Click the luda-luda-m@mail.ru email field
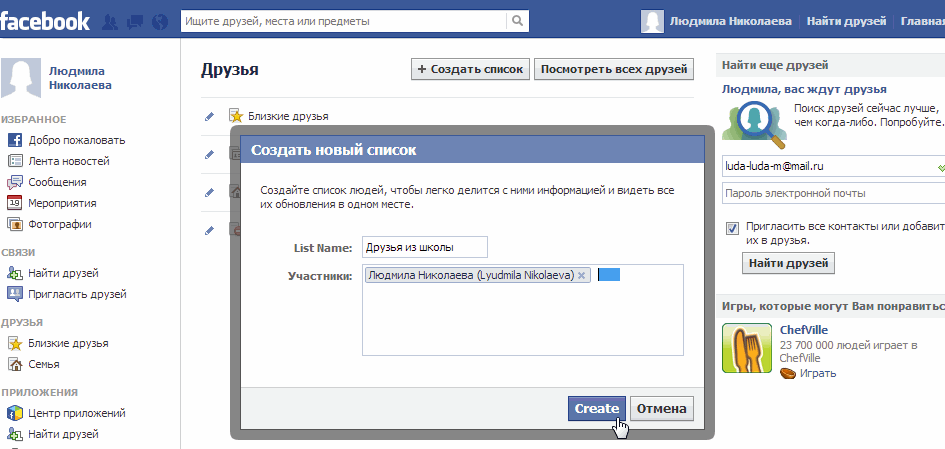 tap(834, 166)
